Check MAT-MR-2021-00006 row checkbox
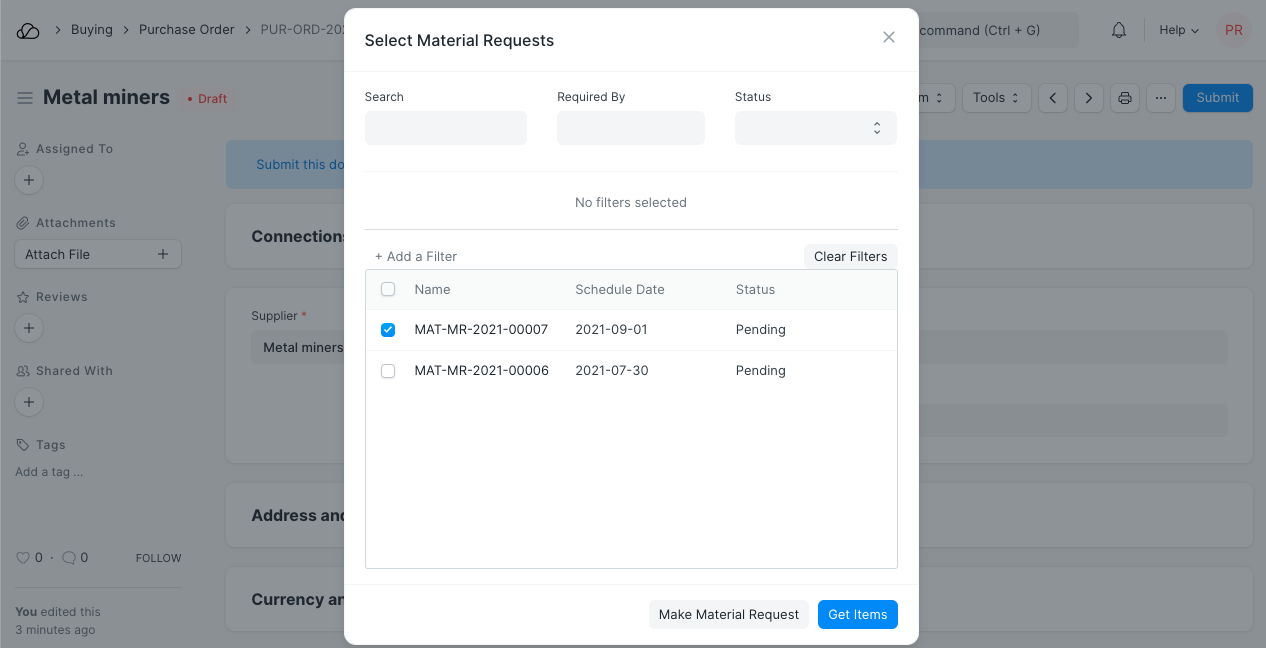This screenshot has width=1266, height=648. coord(388,371)
